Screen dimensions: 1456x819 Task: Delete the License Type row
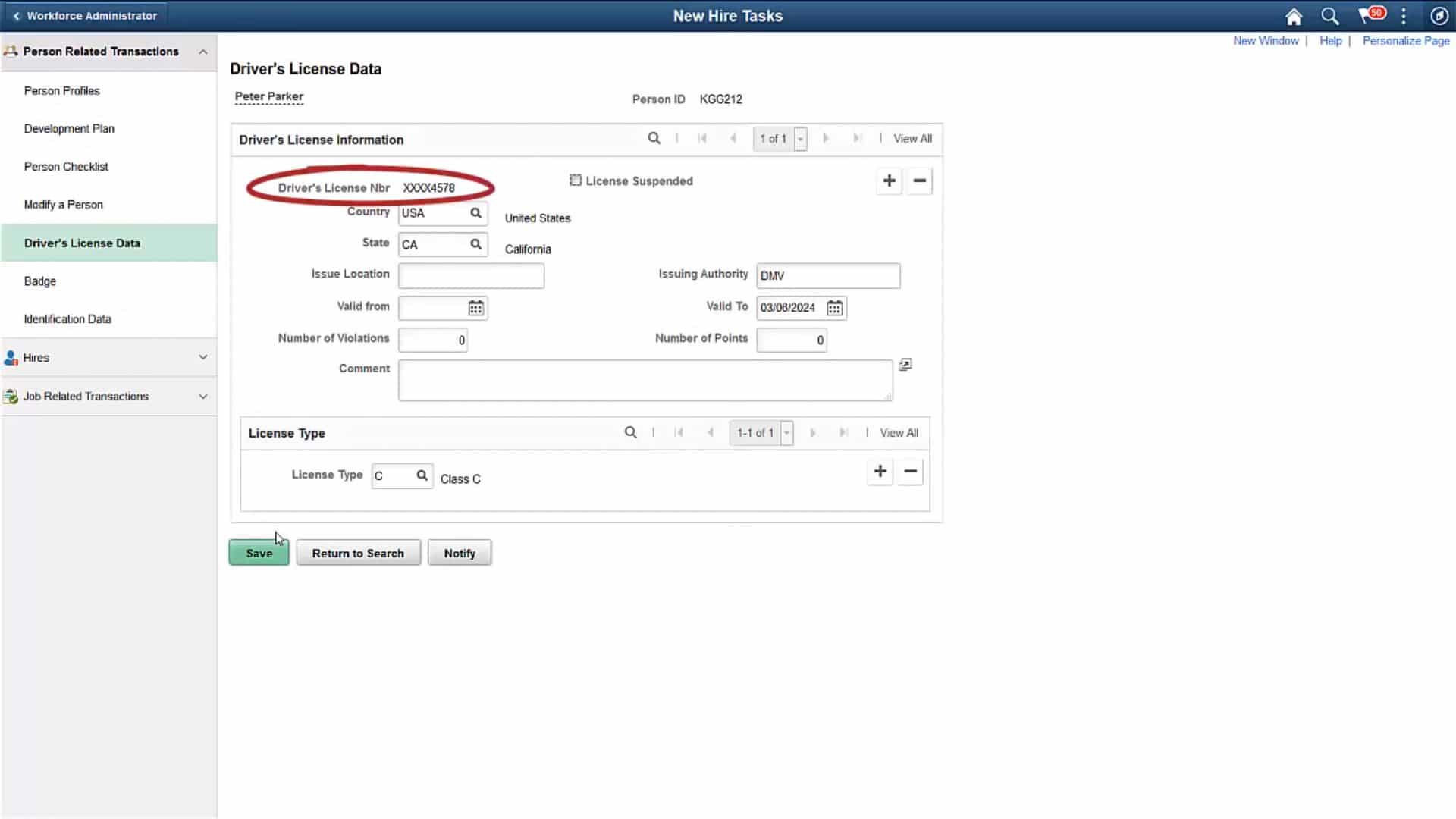910,472
